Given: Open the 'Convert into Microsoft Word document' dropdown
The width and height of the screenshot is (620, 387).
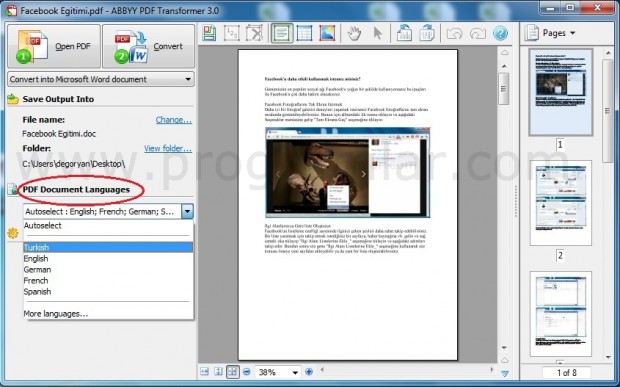Looking at the screenshot, I should pyautogui.click(x=101, y=79).
